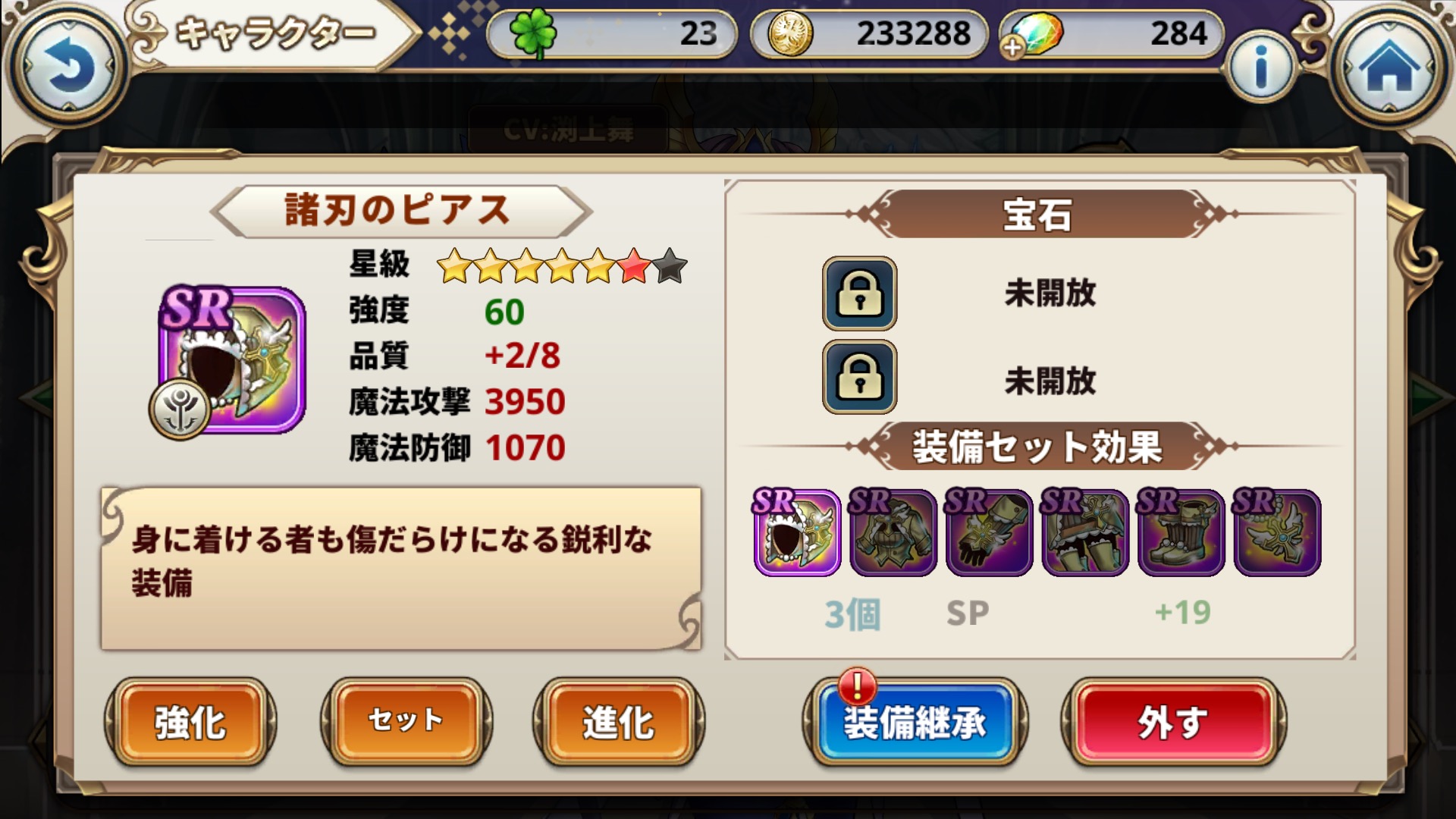This screenshot has height=819, width=1456.
Task: Open the info (i) button
Action: tap(1261, 67)
